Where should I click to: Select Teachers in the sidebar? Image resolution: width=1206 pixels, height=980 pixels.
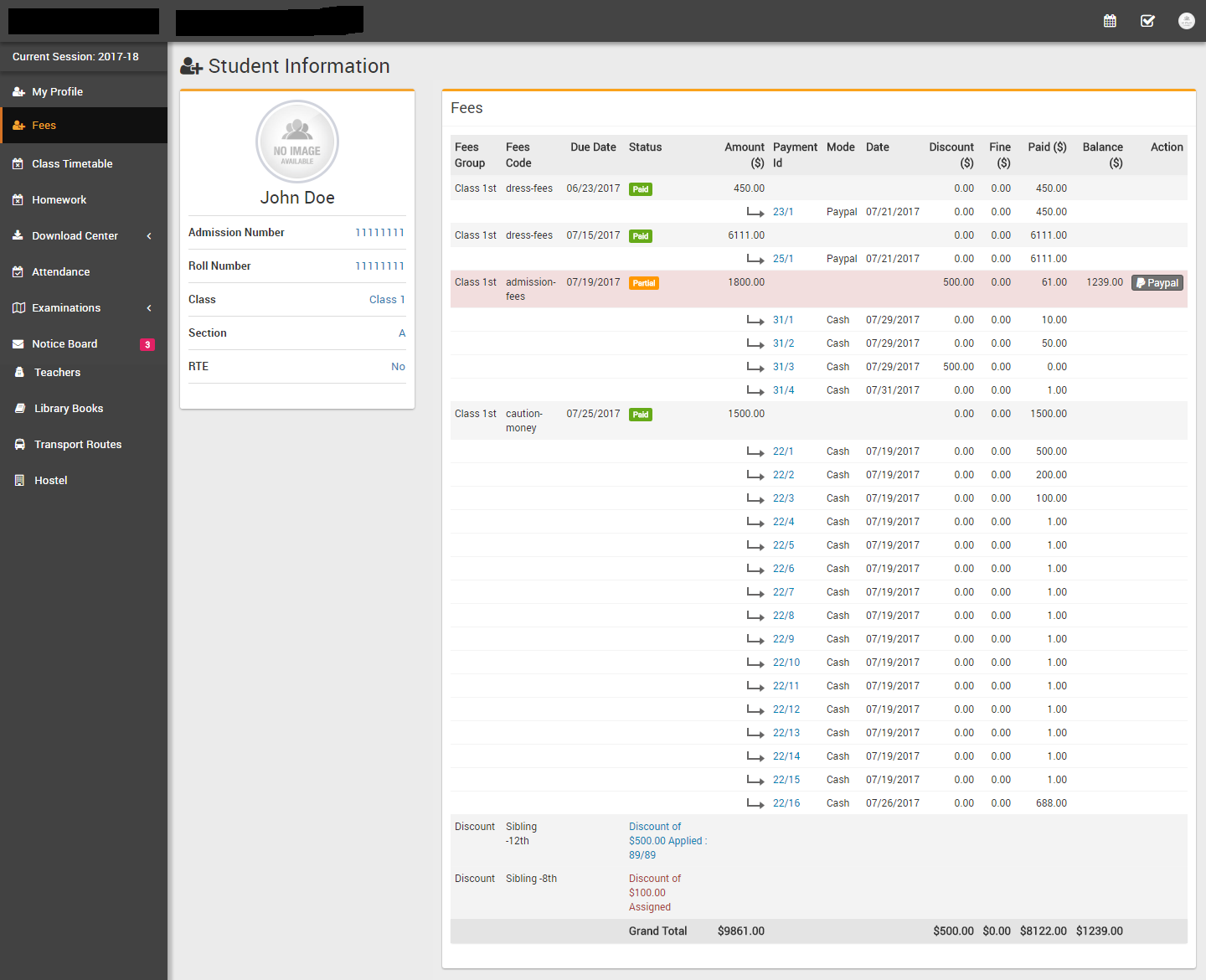click(x=57, y=373)
